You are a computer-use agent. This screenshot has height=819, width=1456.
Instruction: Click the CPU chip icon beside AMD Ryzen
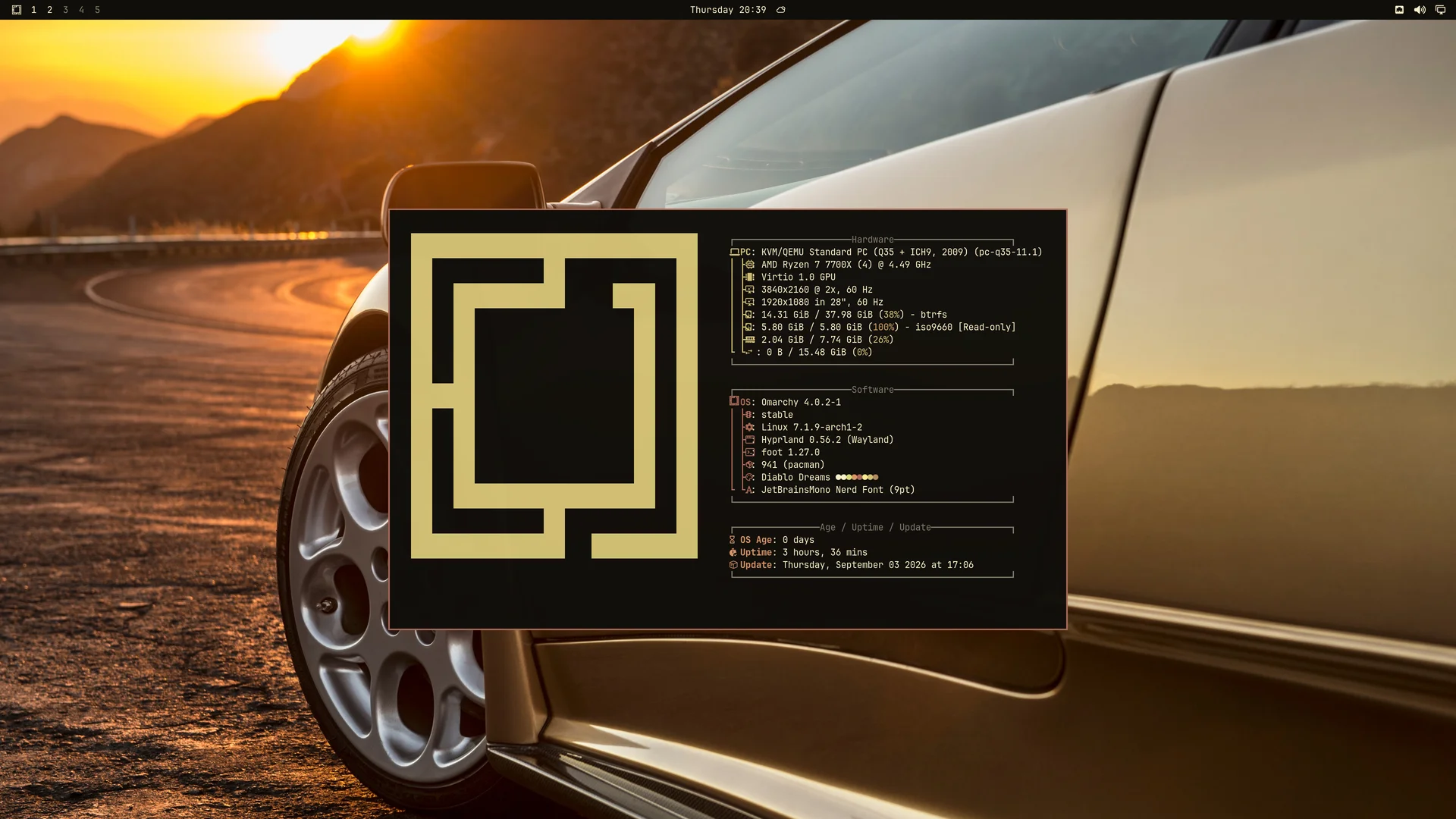tap(749, 265)
